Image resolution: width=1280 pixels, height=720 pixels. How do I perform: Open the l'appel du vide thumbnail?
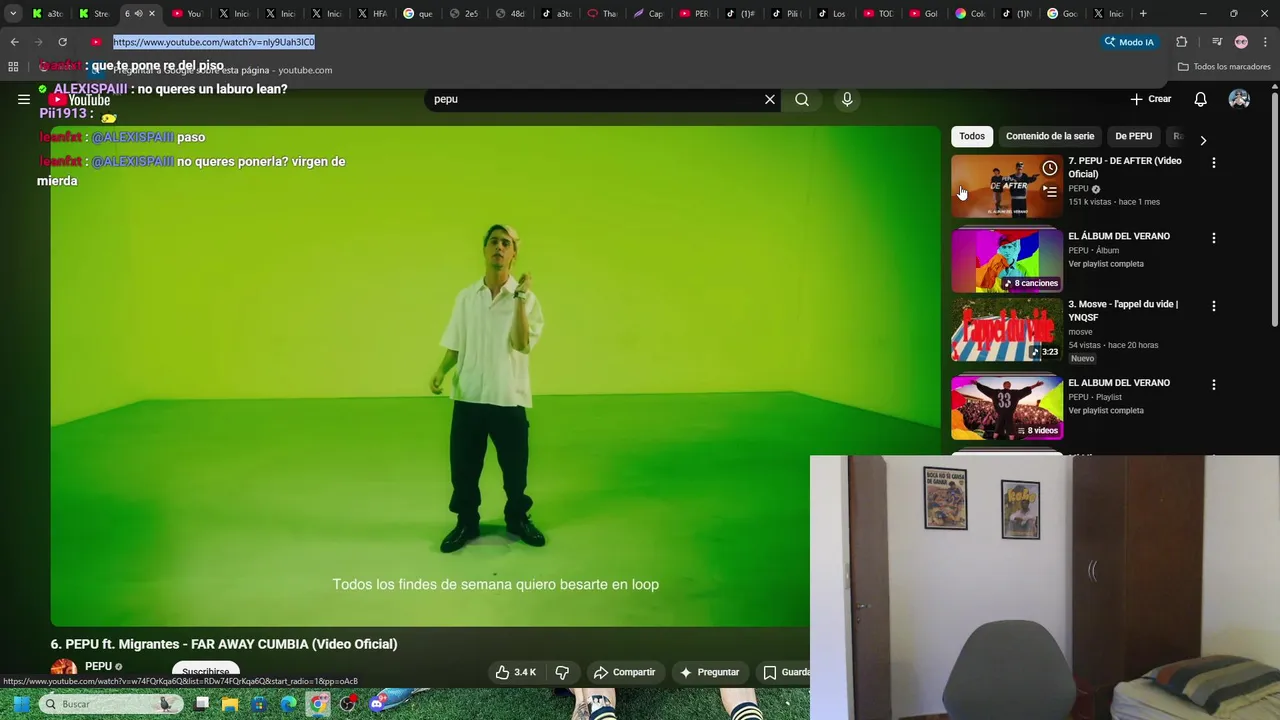[1007, 331]
